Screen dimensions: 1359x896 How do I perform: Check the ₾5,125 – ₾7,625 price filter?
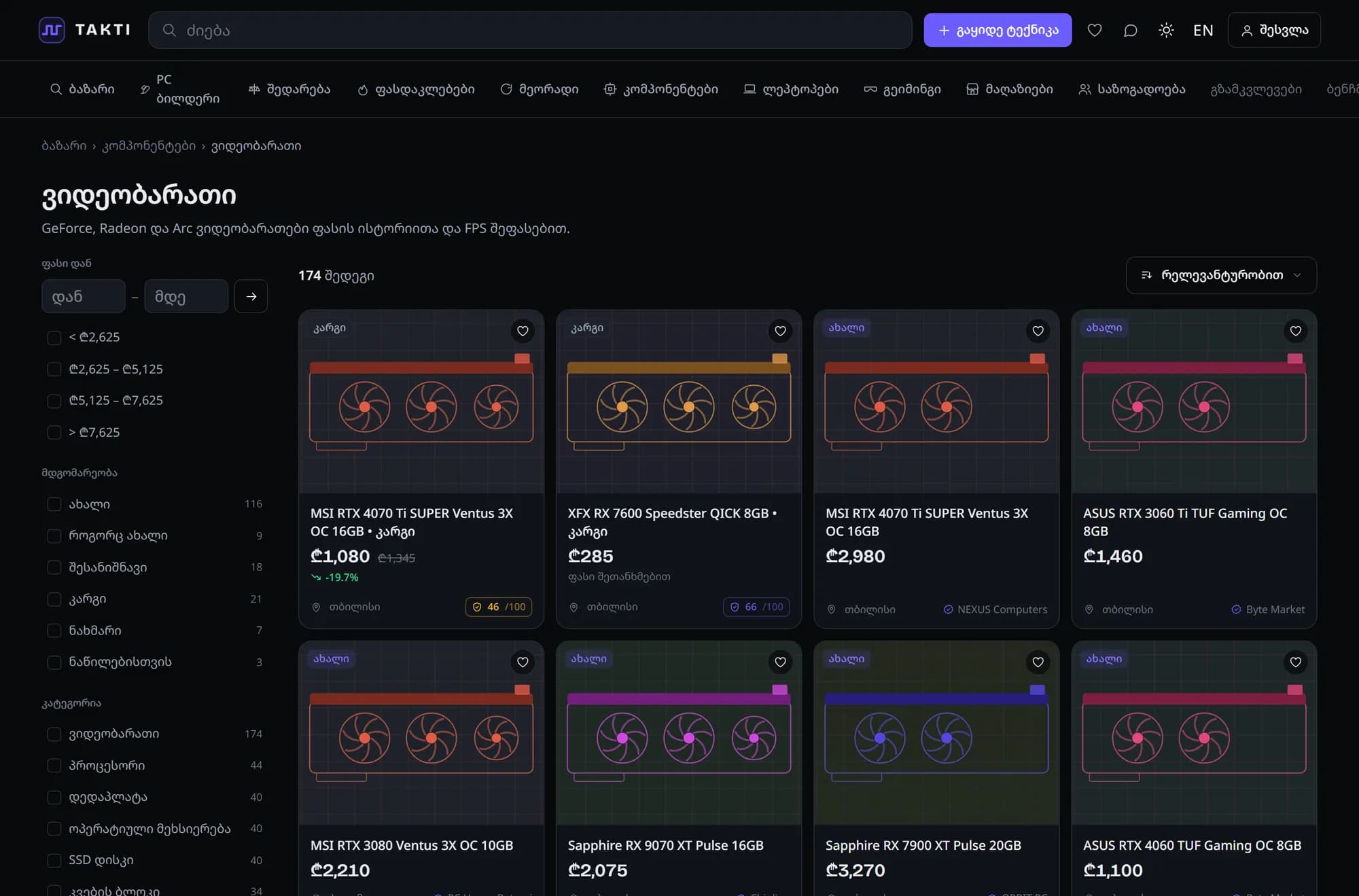(x=54, y=401)
